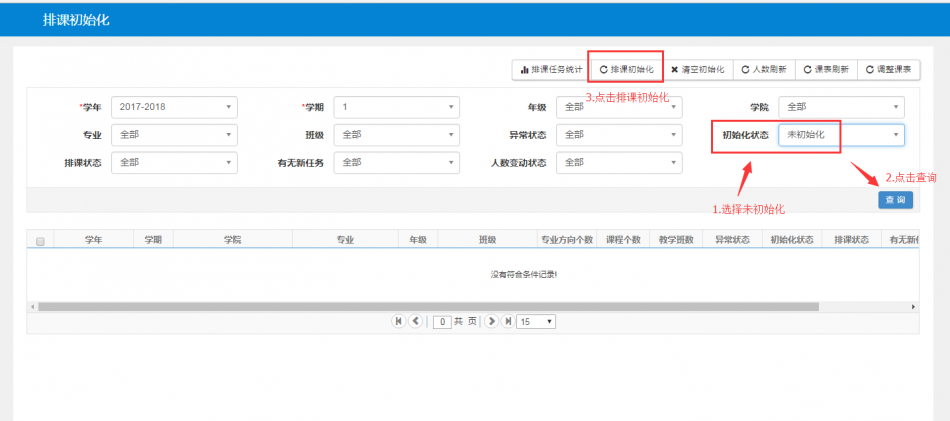This screenshot has width=950, height=421.
Task: Click the page number input field
Action: [x=443, y=321]
